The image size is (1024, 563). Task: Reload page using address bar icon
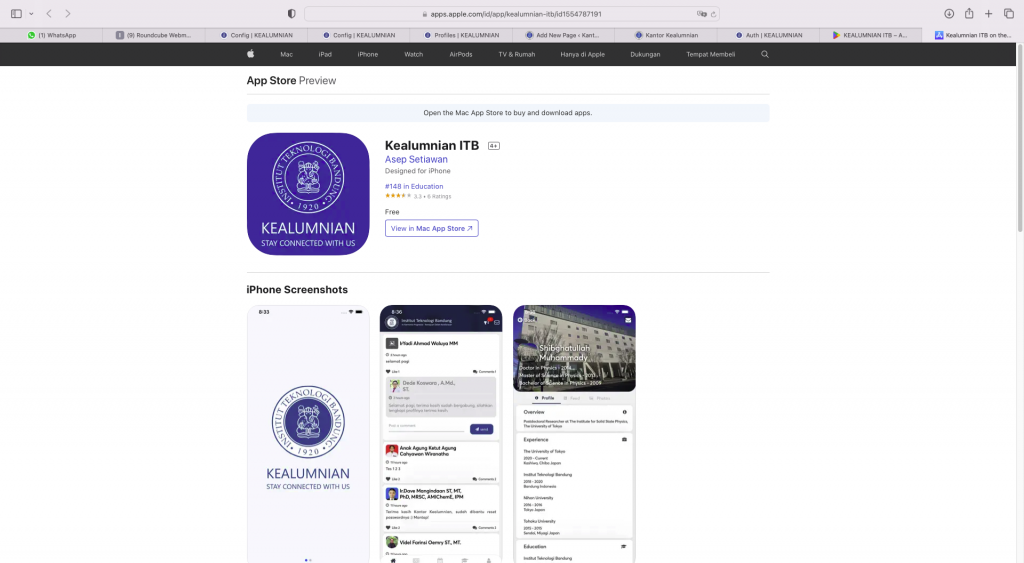tap(716, 14)
